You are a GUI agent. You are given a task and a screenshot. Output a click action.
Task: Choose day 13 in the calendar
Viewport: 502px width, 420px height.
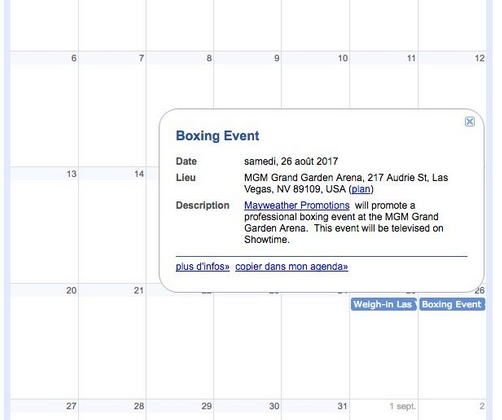(x=71, y=174)
